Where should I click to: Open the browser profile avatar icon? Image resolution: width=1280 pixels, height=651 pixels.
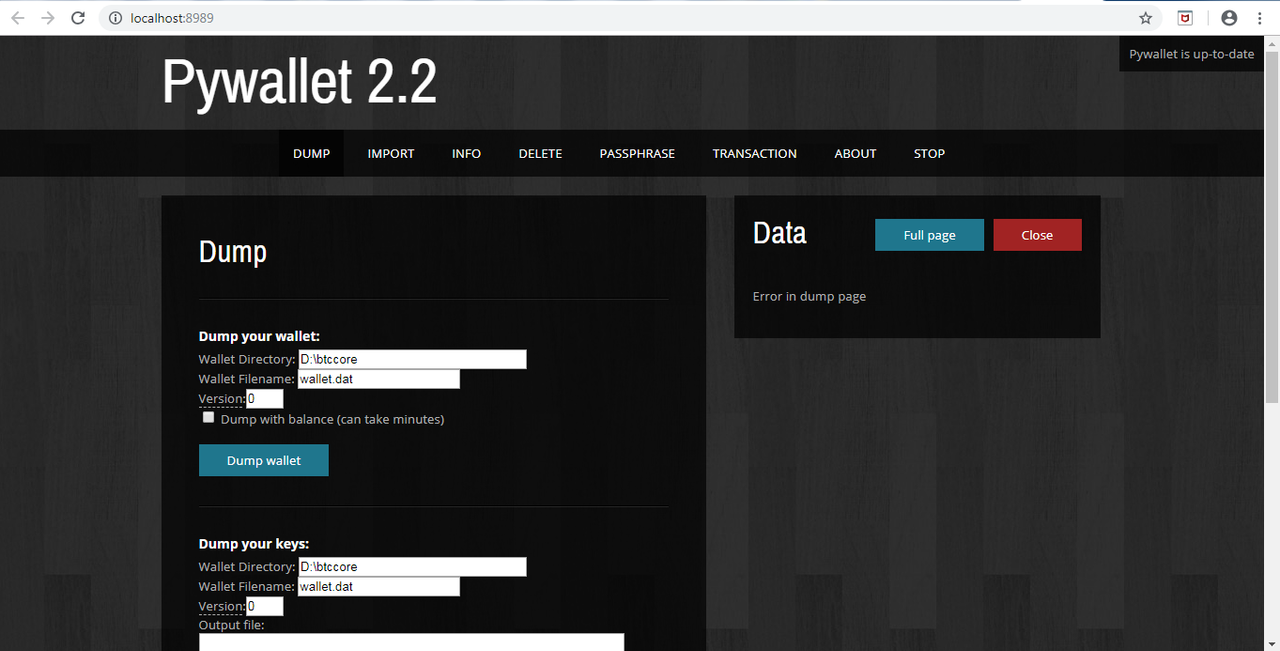(x=1229, y=18)
